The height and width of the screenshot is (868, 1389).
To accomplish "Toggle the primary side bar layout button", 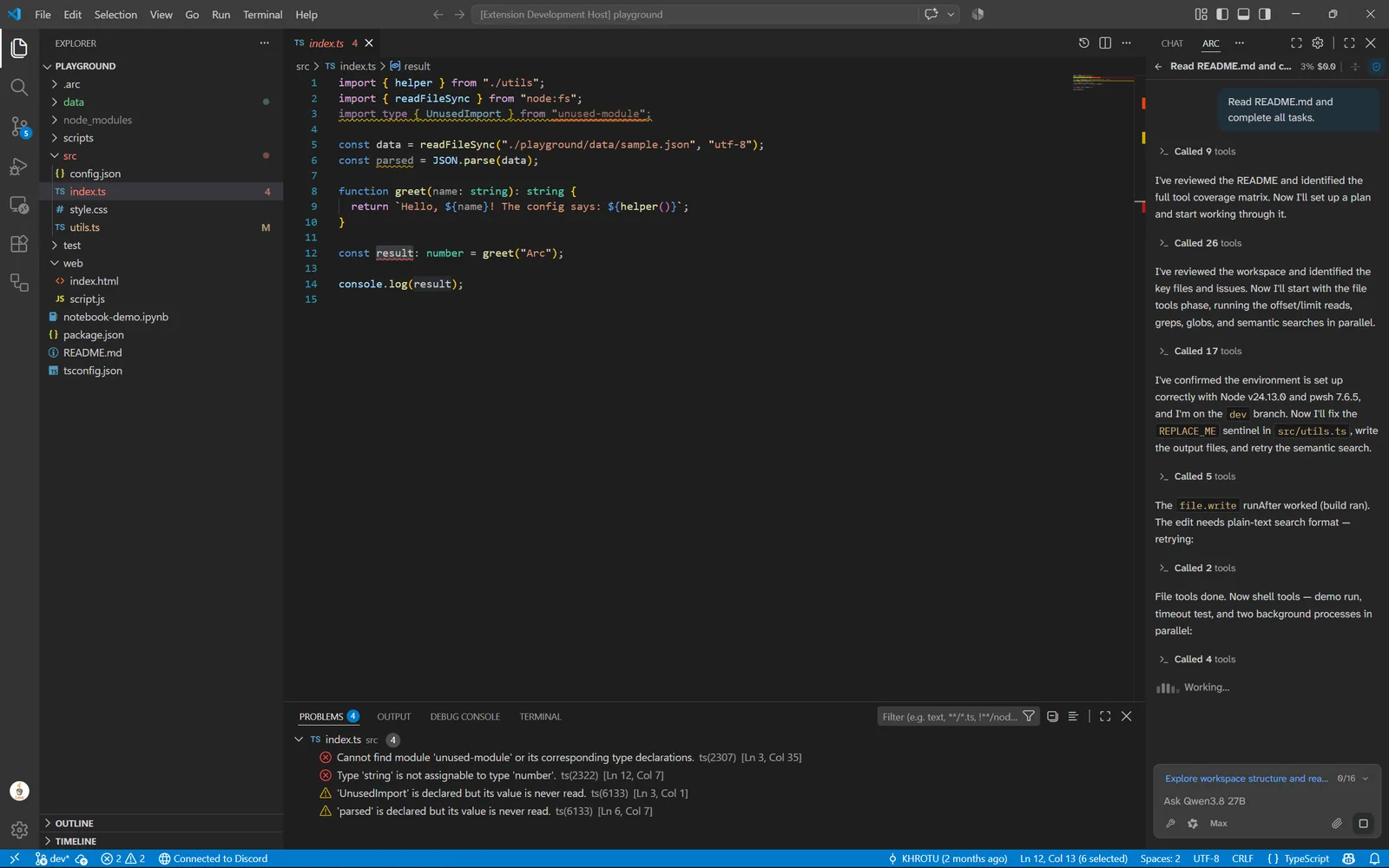I will (x=1222, y=14).
